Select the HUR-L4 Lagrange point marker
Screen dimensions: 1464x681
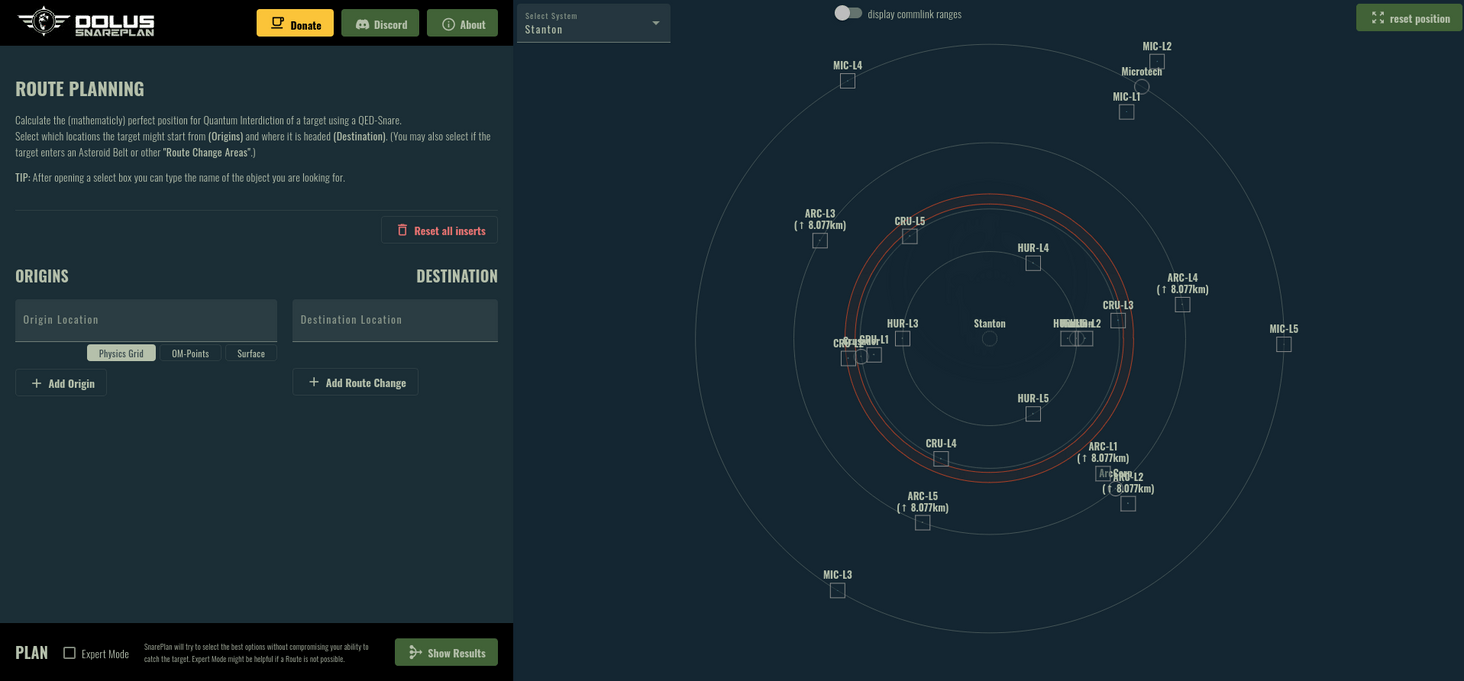pyautogui.click(x=1033, y=263)
